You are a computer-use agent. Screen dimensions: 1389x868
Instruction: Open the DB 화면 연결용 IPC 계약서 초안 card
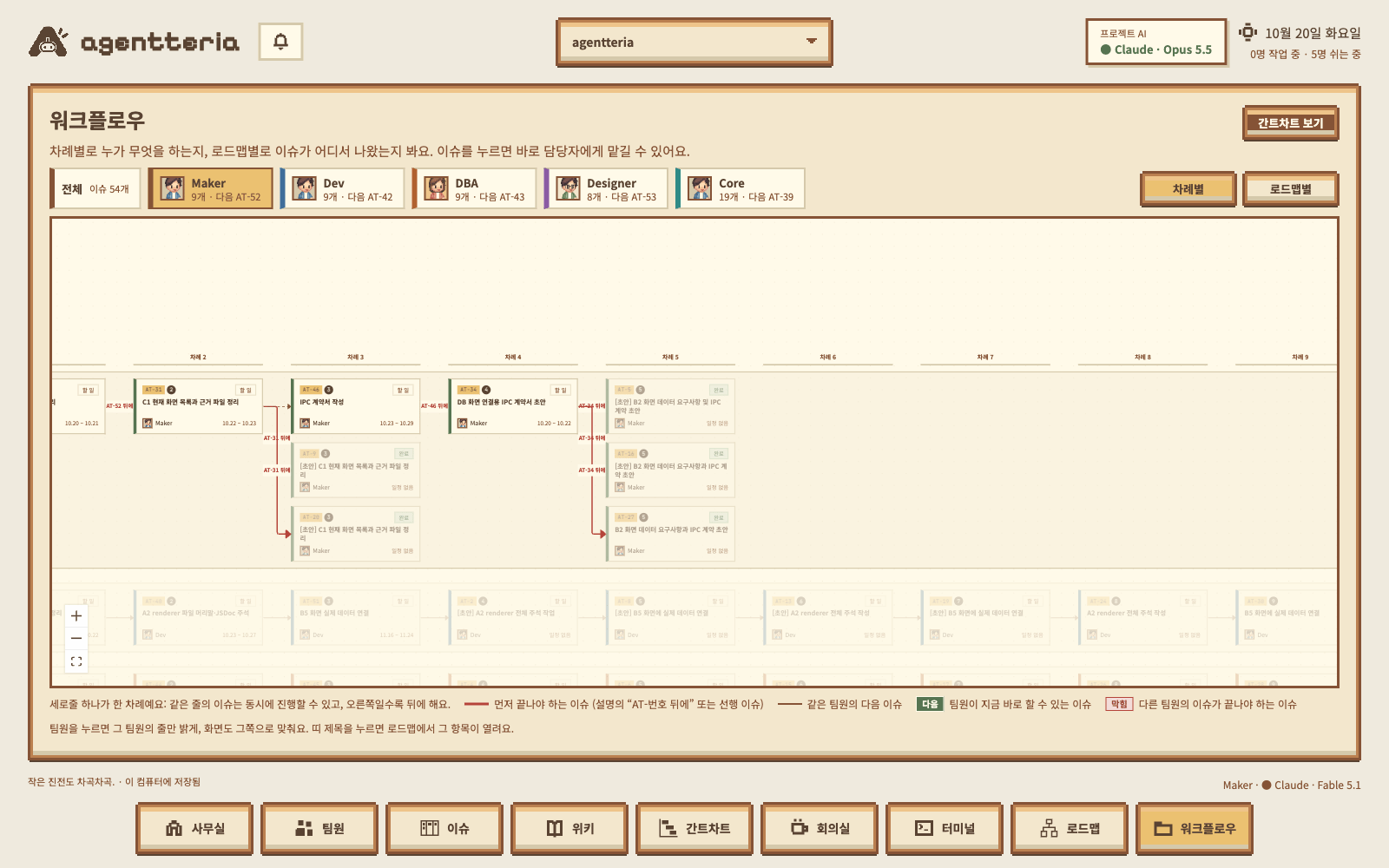(514, 406)
